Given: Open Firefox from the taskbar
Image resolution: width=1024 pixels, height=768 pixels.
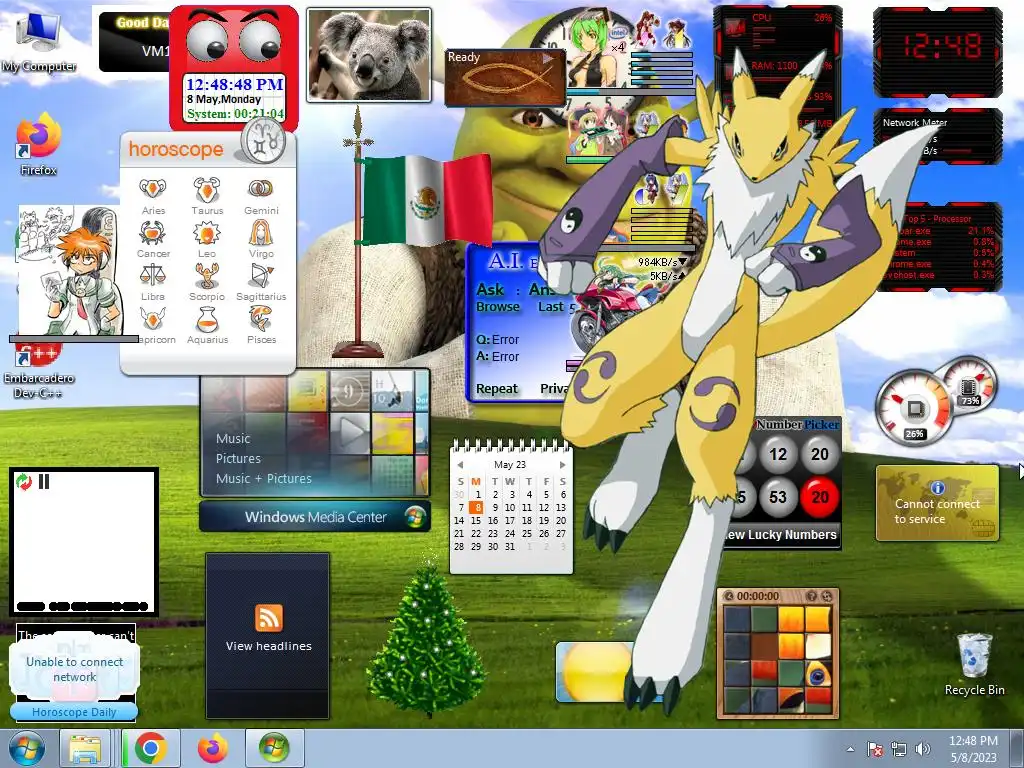Looking at the screenshot, I should [212, 748].
